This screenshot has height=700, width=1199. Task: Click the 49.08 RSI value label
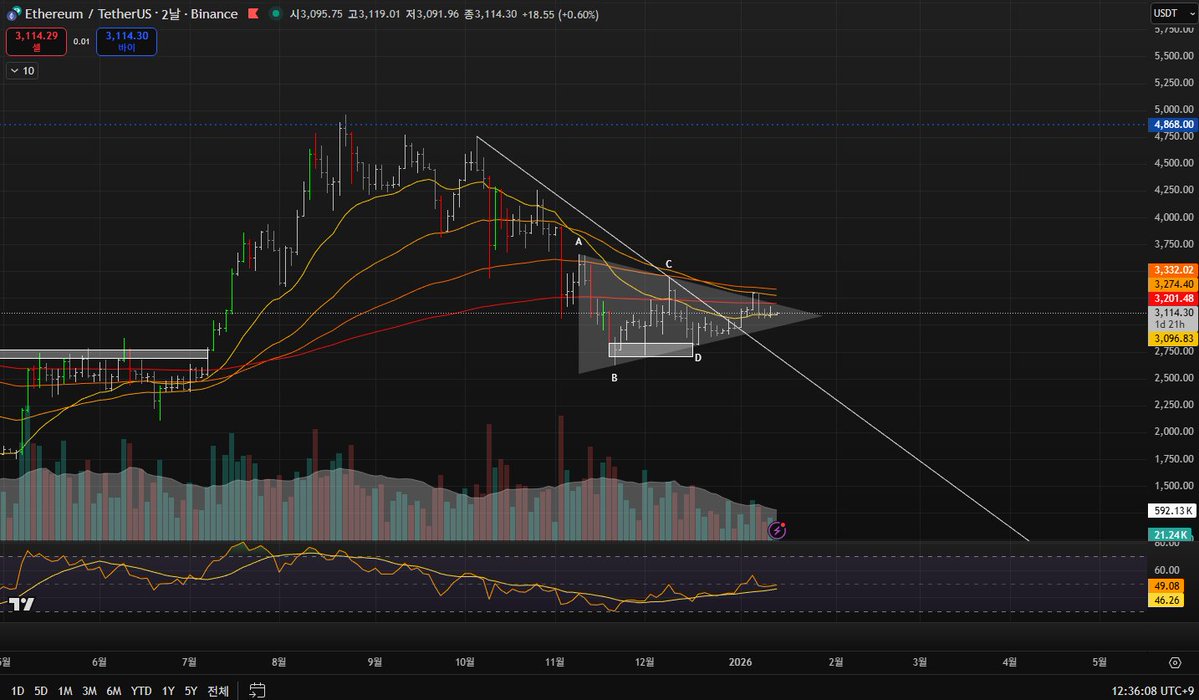click(x=1166, y=586)
